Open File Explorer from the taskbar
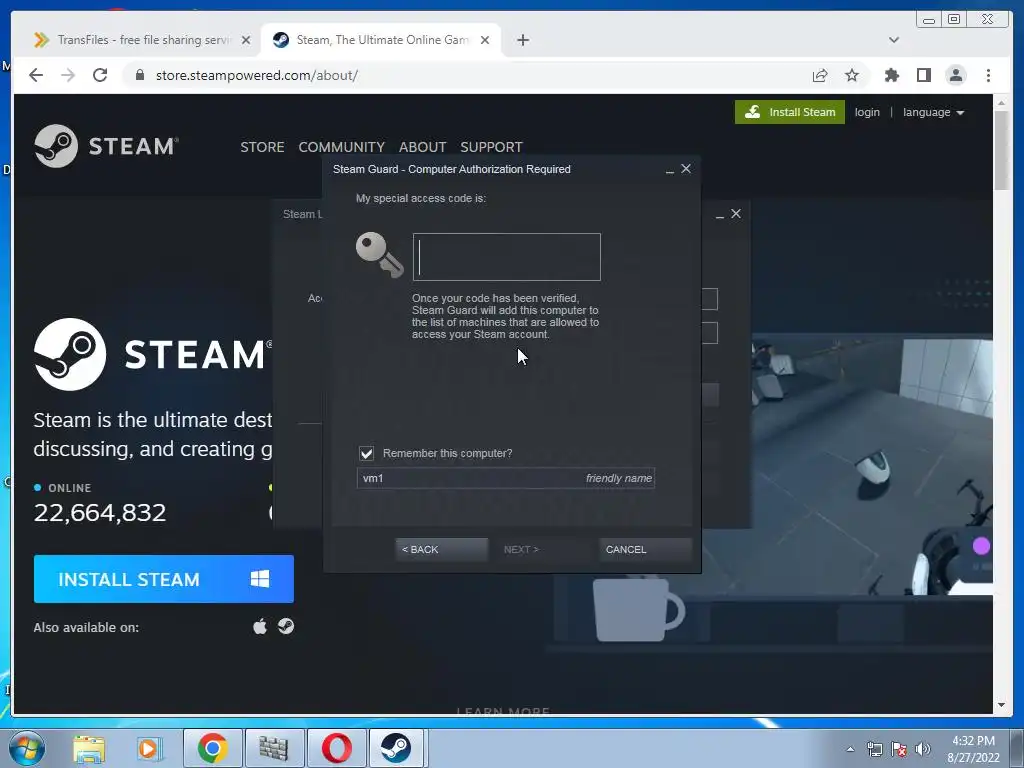Viewport: 1024px width, 768px height. click(x=89, y=748)
